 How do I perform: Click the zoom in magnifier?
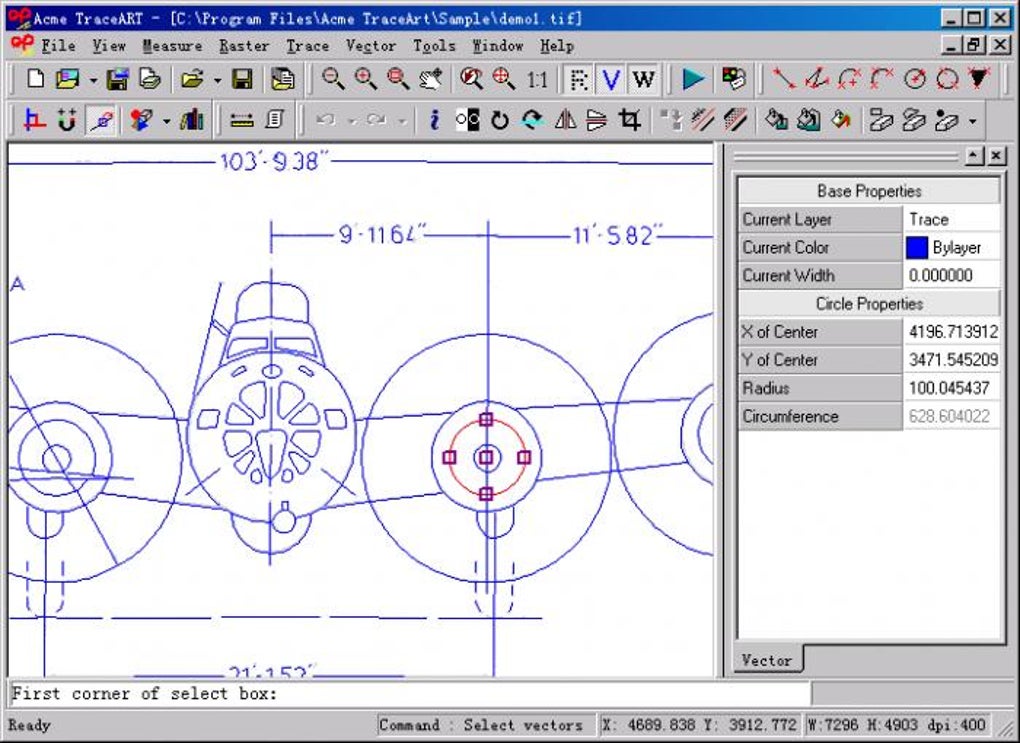coord(366,79)
